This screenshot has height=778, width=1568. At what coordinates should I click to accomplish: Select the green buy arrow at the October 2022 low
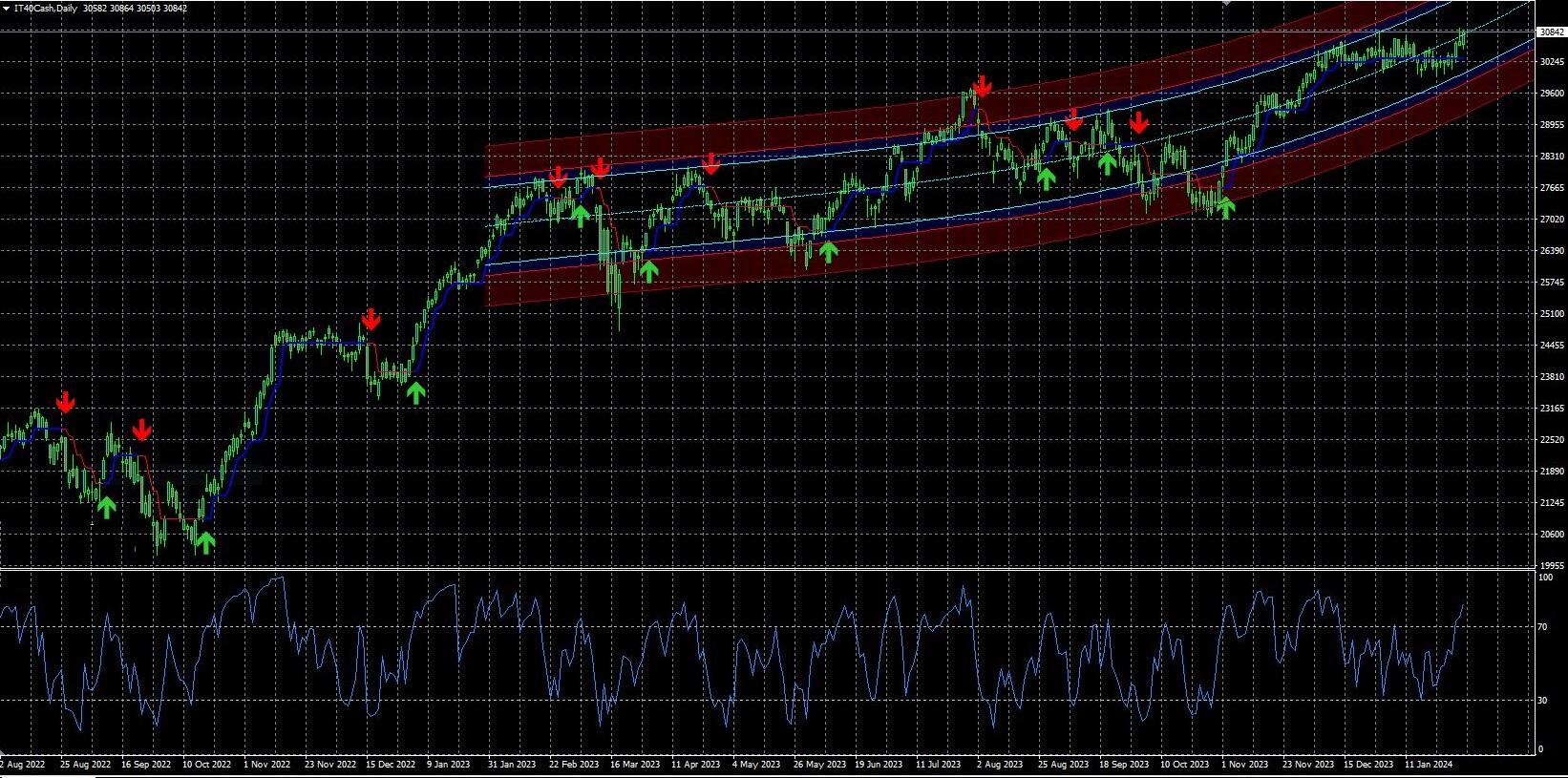pos(205,542)
